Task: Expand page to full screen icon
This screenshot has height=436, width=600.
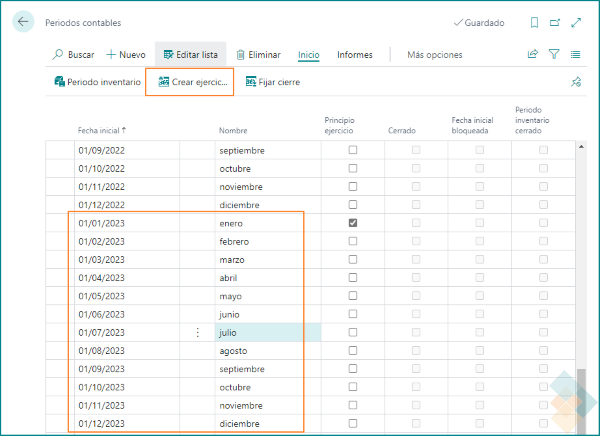Action: pos(576,23)
